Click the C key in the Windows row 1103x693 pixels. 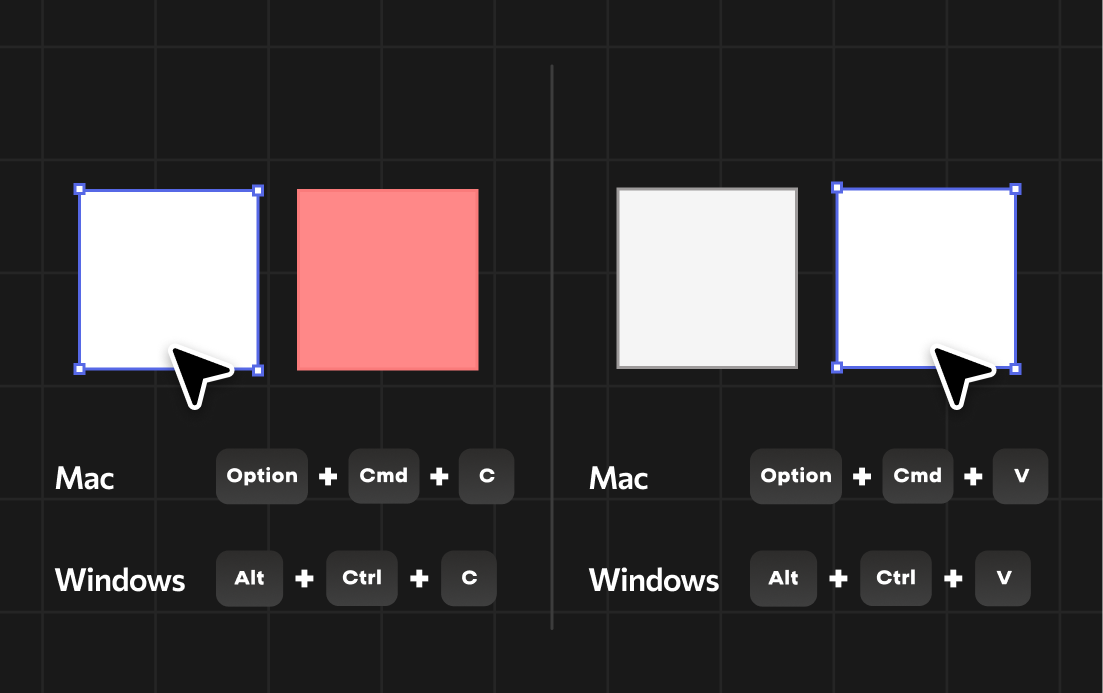[x=469, y=578]
